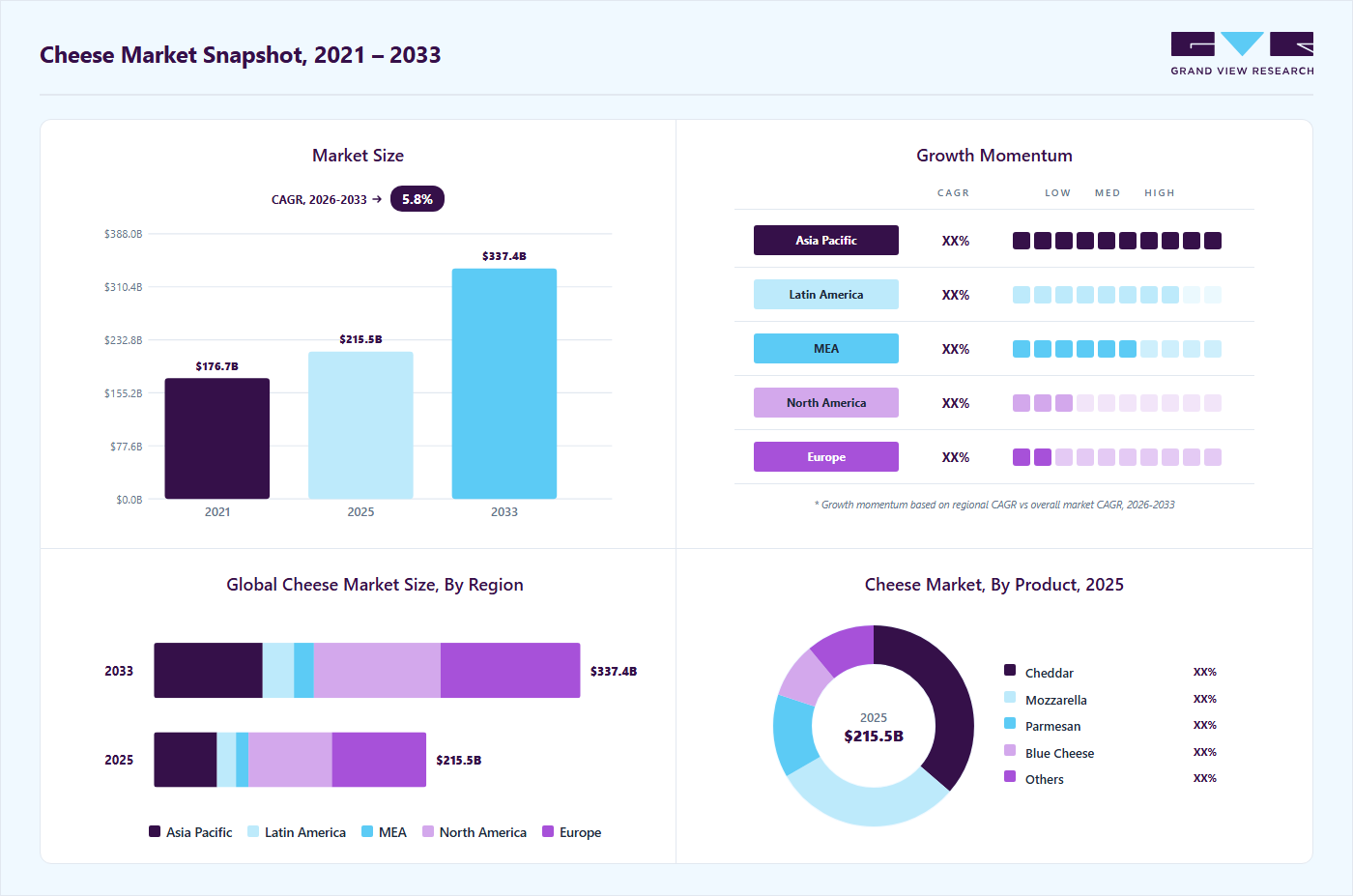Image resolution: width=1353 pixels, height=896 pixels.
Task: Click the Parmesan donut slice
Action: [x=793, y=734]
